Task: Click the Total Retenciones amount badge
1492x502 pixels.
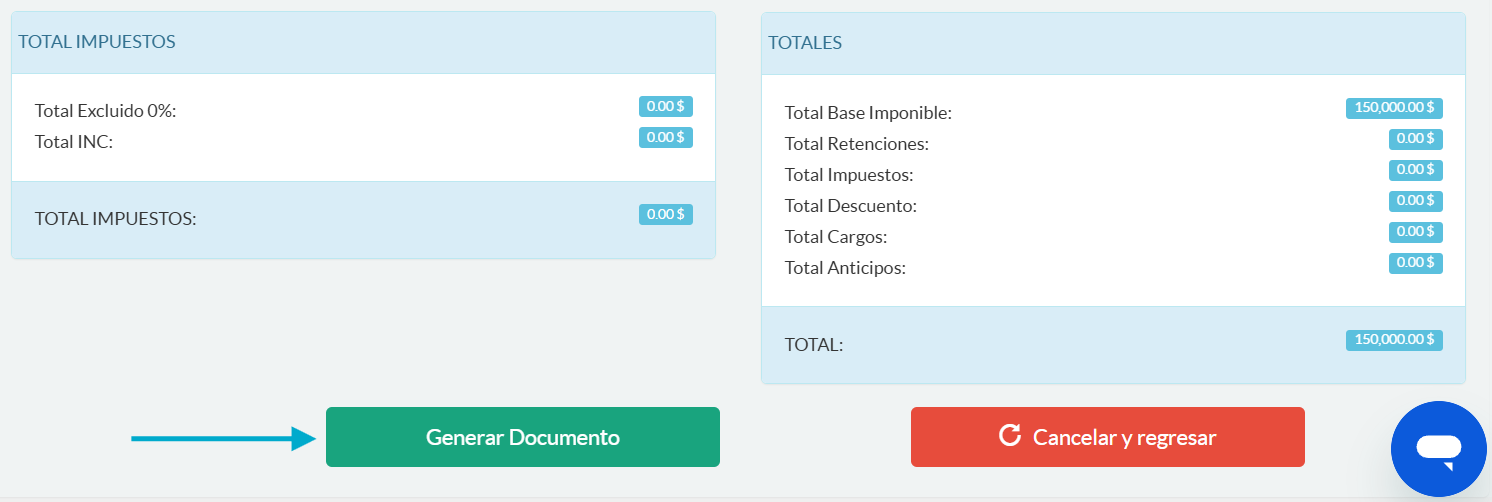Action: click(1415, 139)
